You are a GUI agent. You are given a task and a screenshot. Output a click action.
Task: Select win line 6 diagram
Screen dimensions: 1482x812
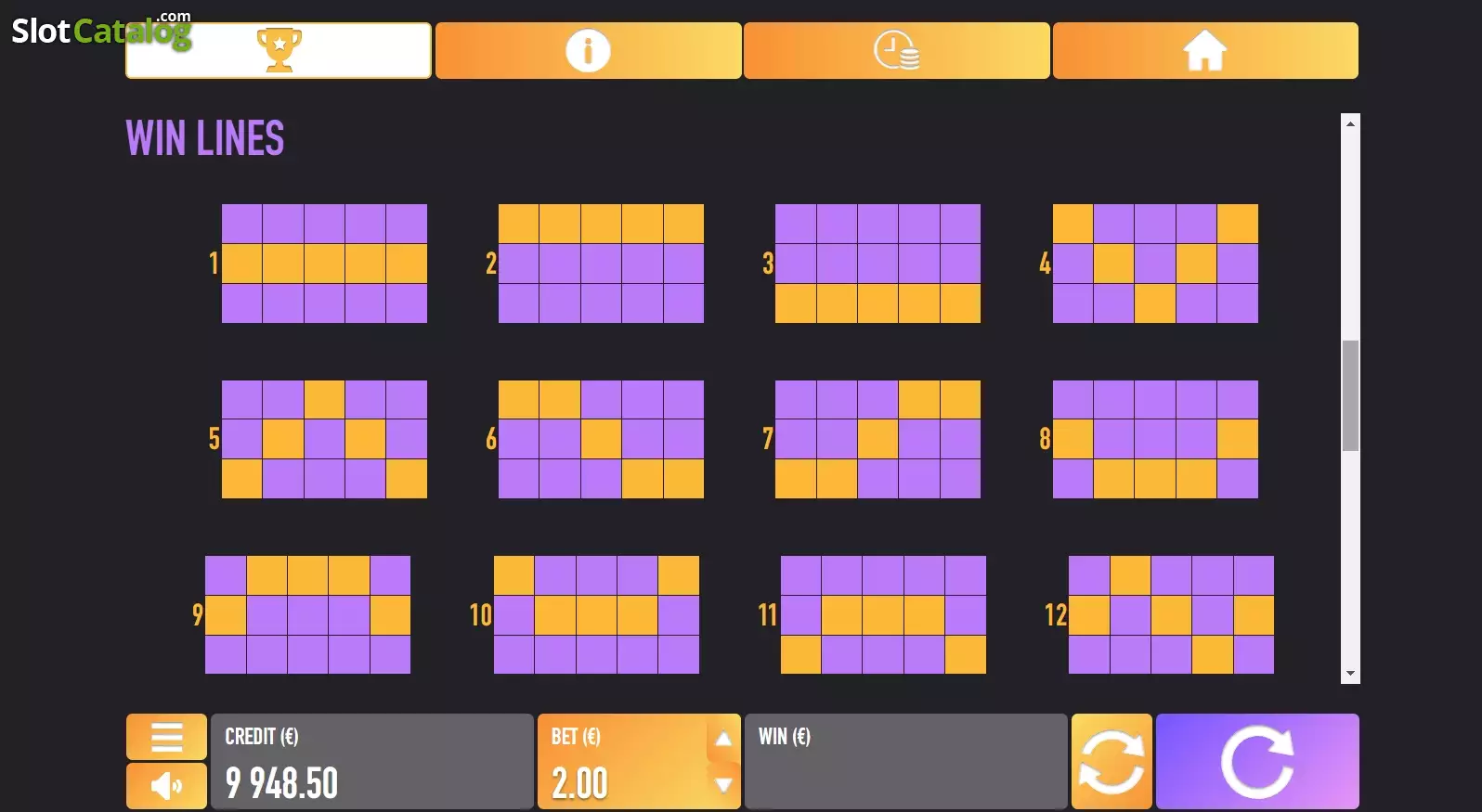pyautogui.click(x=601, y=439)
